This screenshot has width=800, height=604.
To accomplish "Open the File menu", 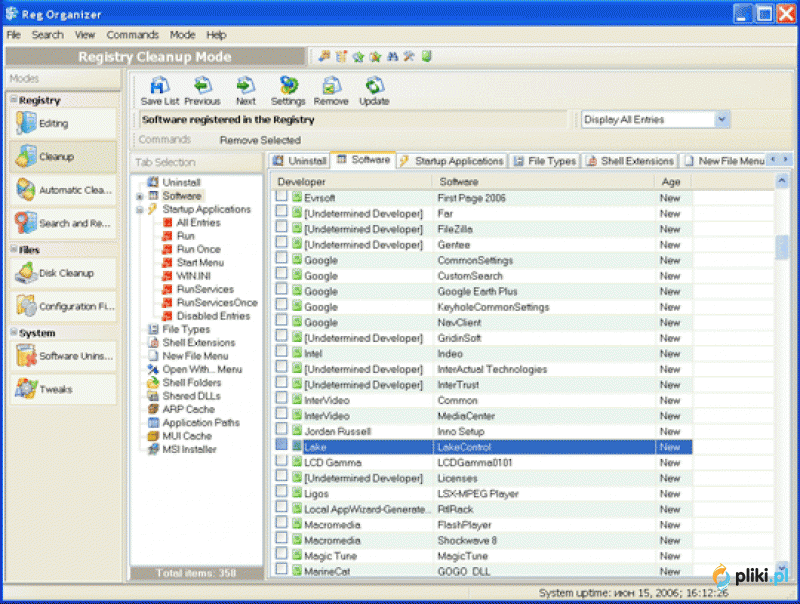I will 13,35.
